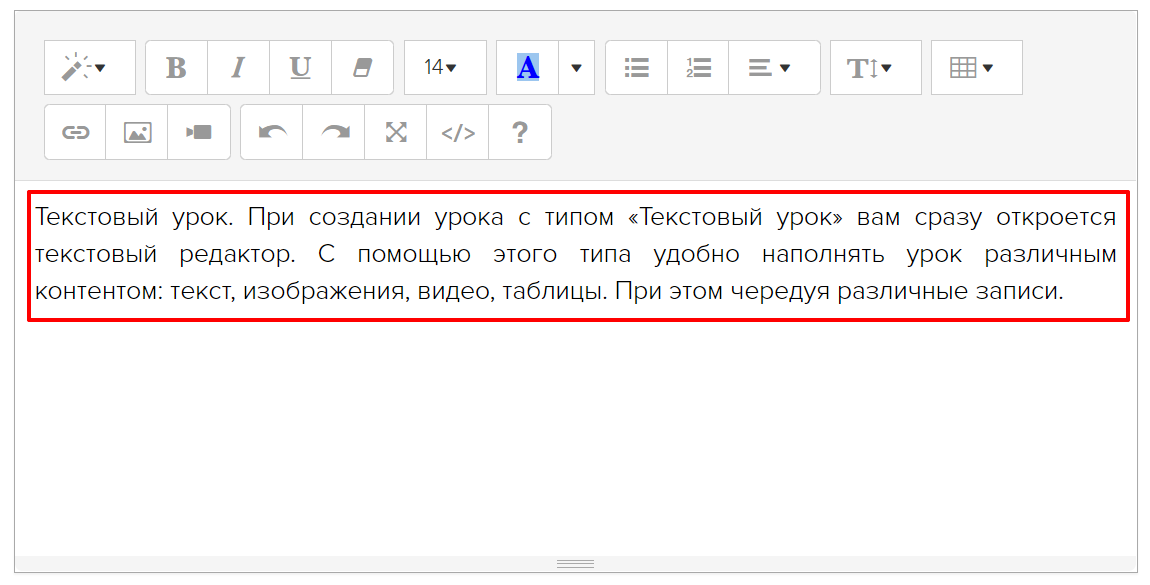Insert a numbered ordered list
This screenshot has width=1150, height=585.
click(x=698, y=68)
